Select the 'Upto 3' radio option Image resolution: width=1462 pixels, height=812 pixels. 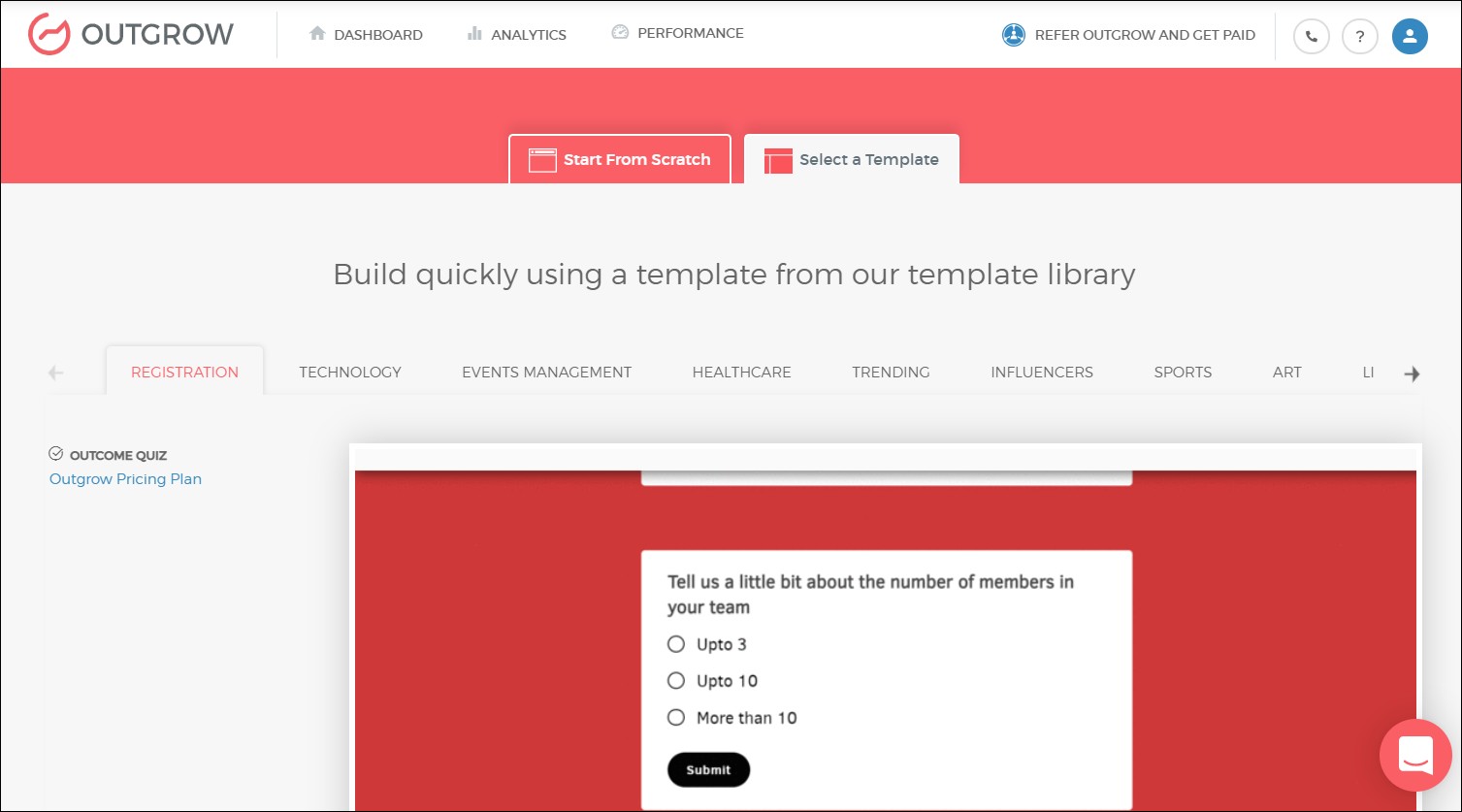[676, 644]
